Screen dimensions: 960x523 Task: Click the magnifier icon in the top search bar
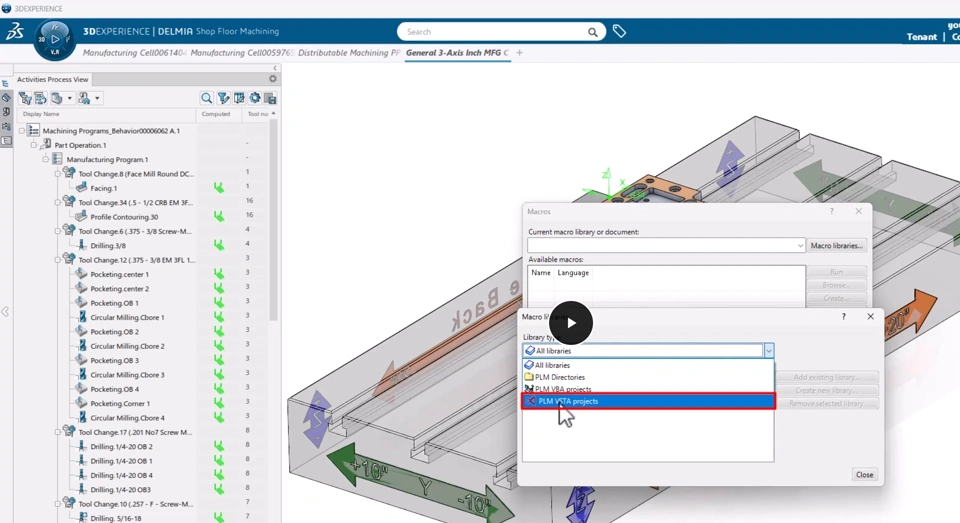pos(592,32)
